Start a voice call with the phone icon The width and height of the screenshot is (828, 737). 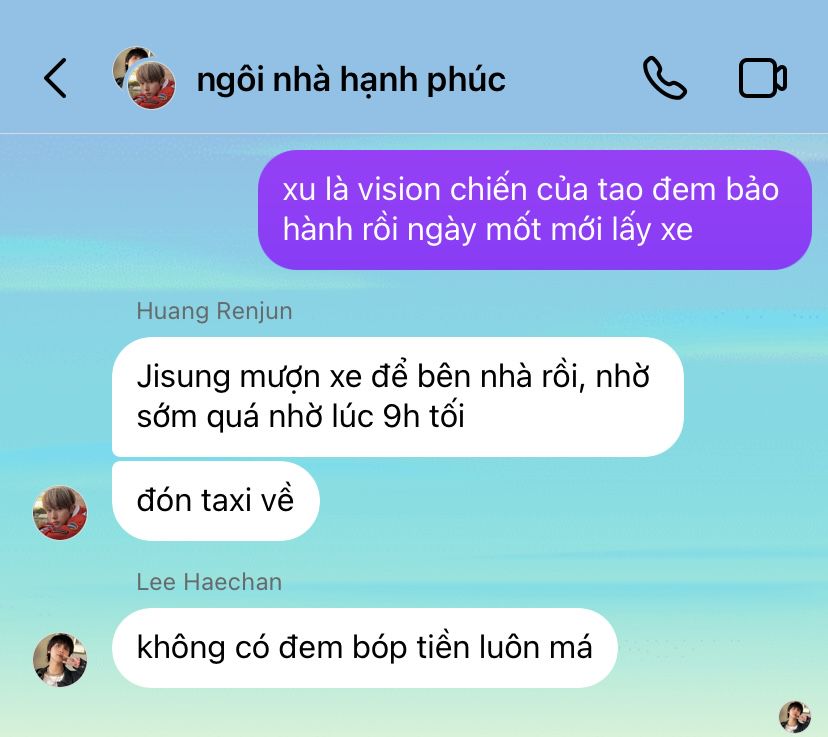pyautogui.click(x=664, y=78)
